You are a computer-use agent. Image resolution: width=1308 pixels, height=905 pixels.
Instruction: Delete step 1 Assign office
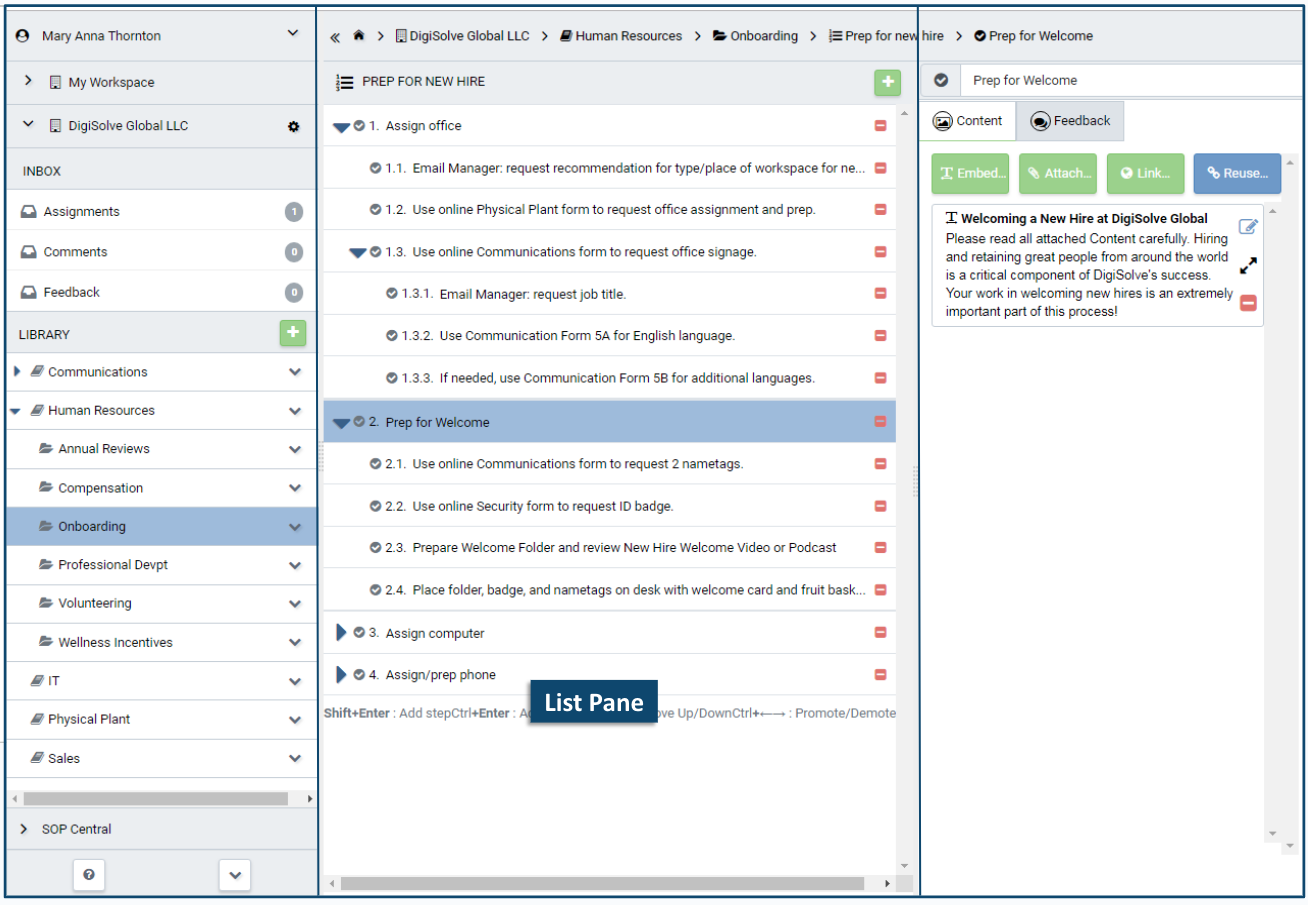(880, 126)
